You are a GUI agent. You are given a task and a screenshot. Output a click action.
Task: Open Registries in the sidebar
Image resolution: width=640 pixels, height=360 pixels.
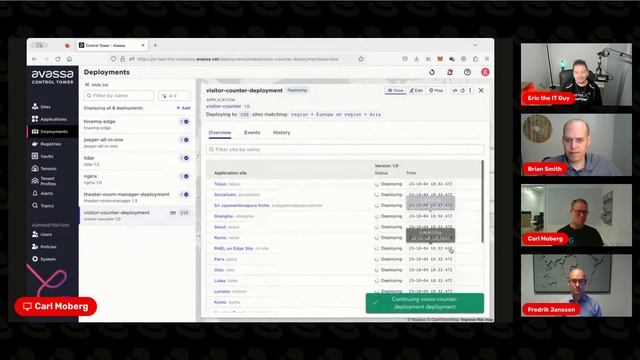tap(46, 144)
